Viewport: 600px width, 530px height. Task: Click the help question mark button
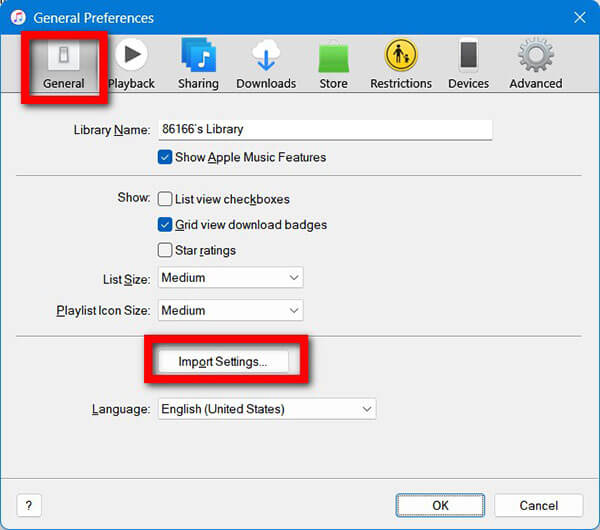coord(29,506)
